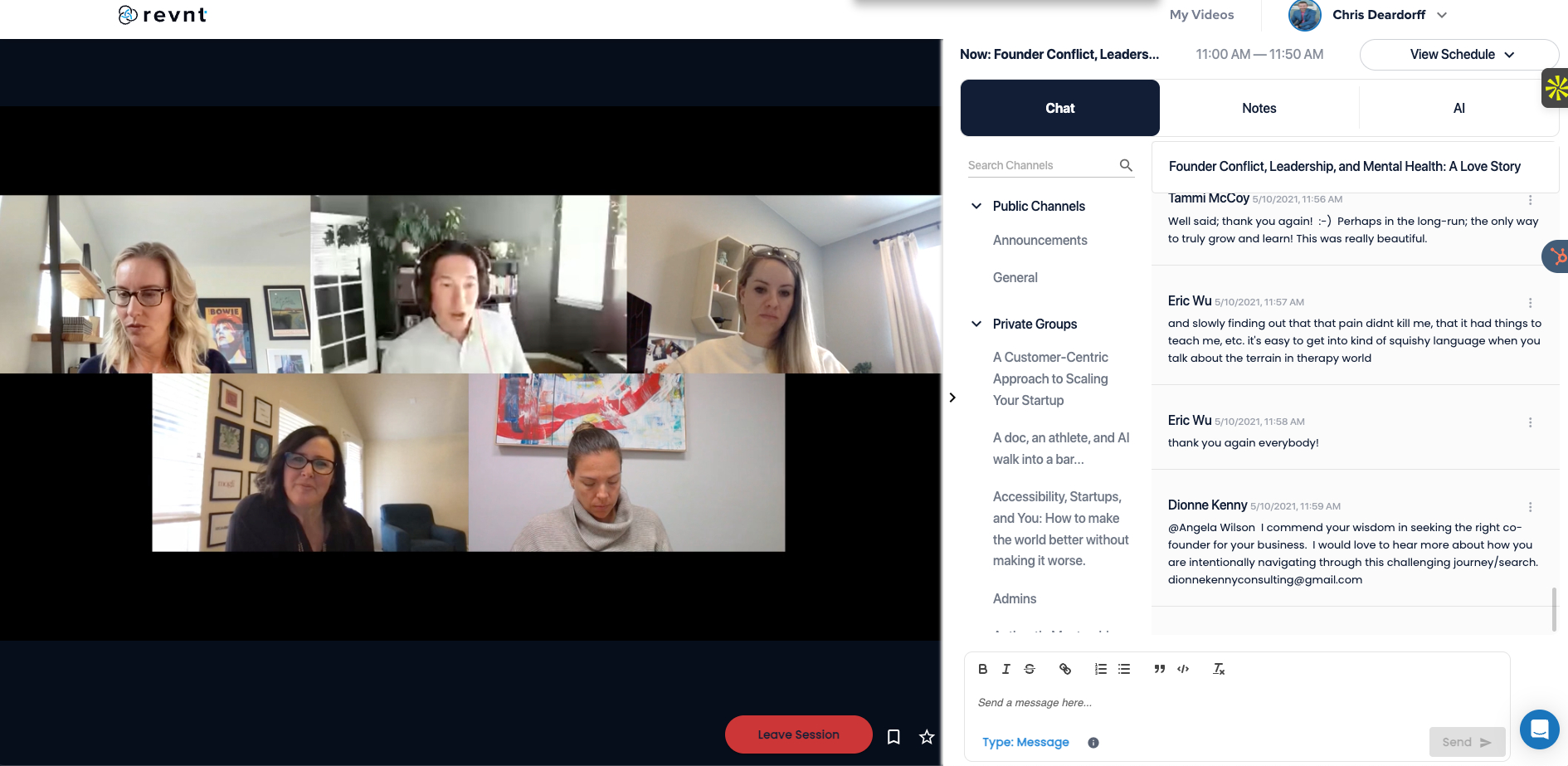
Task: Bookmark this session
Action: pyautogui.click(x=894, y=736)
